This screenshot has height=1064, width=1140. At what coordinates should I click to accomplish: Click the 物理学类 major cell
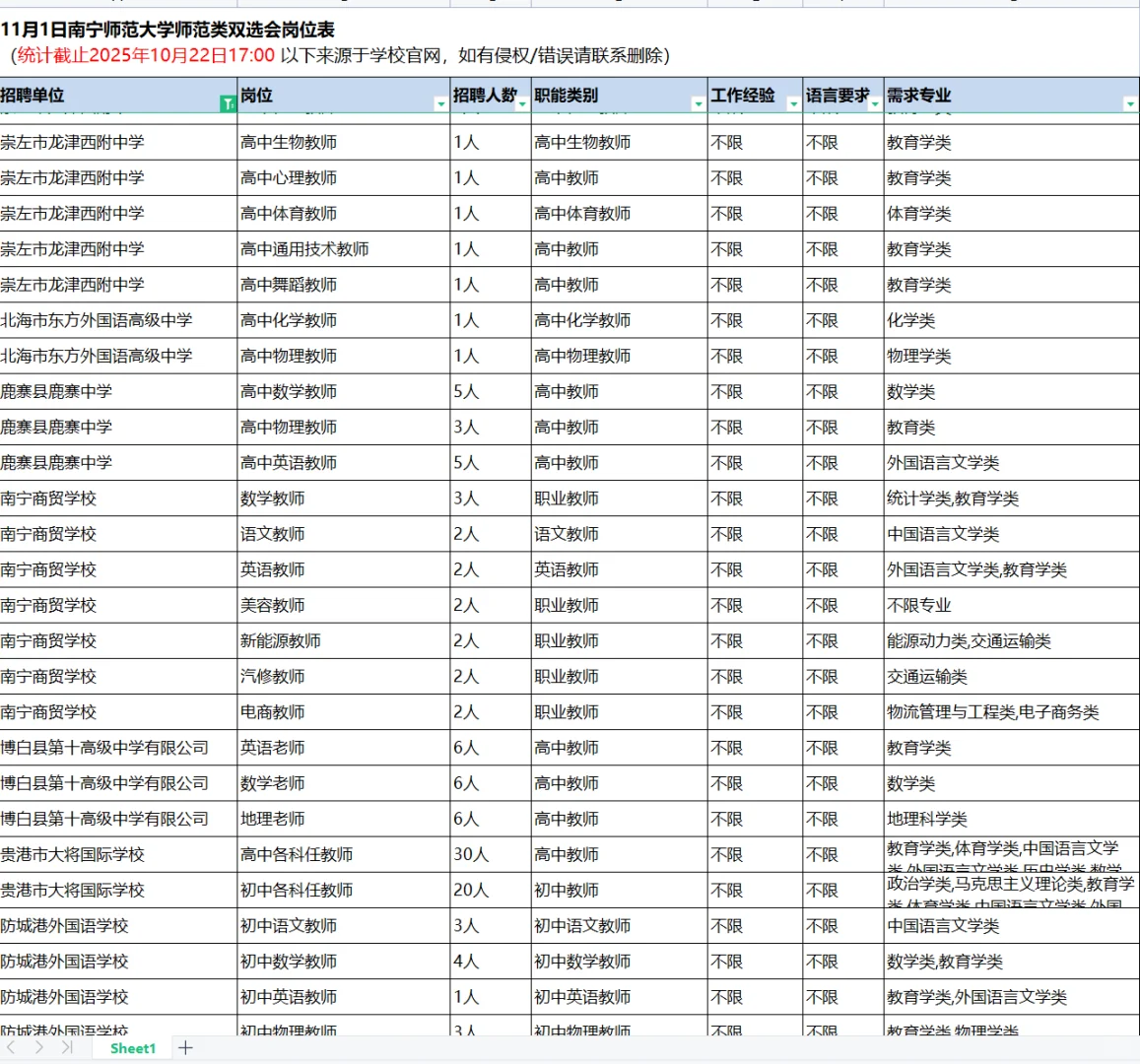(1011, 356)
